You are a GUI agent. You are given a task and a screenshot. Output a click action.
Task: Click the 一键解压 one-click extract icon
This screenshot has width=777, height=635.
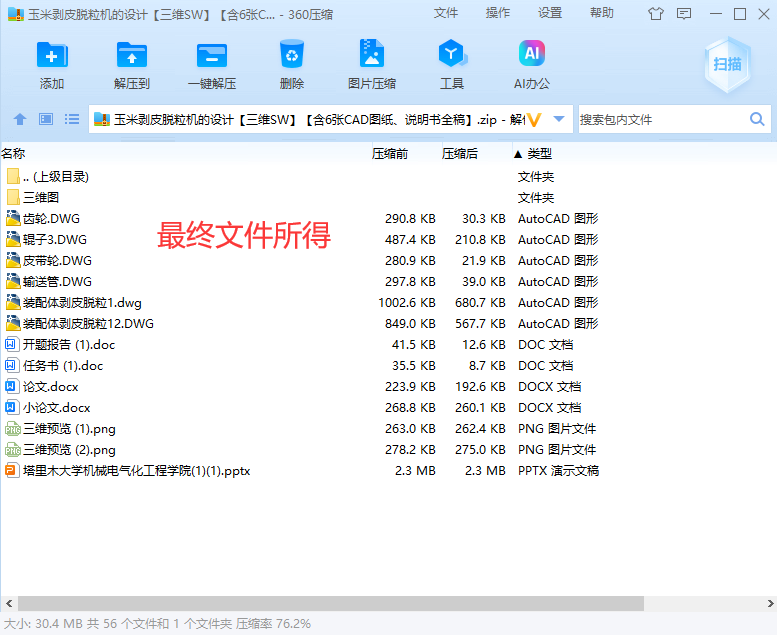tap(212, 55)
